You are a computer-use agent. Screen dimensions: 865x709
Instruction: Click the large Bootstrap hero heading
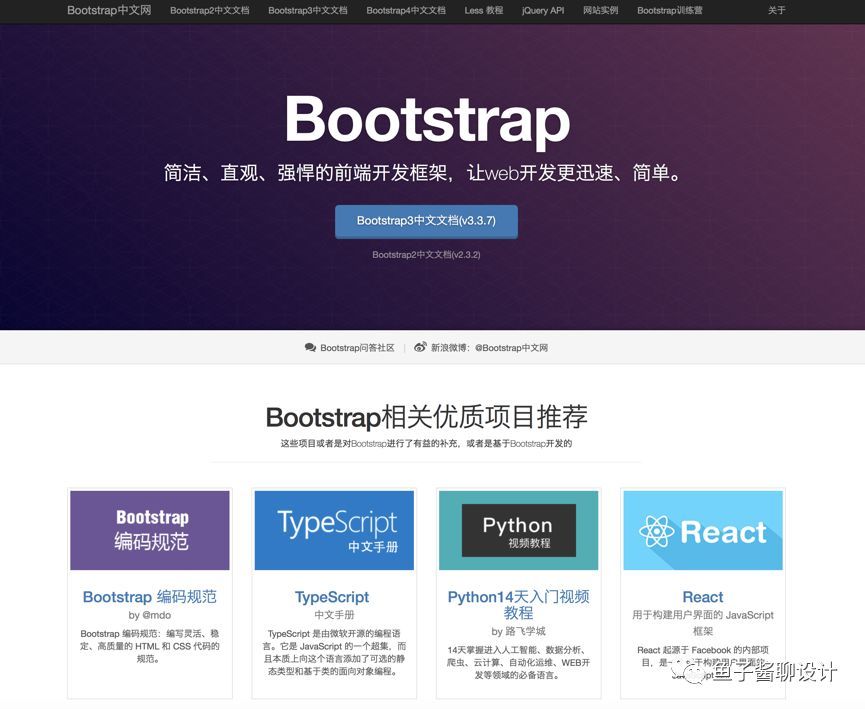[x=427, y=120]
